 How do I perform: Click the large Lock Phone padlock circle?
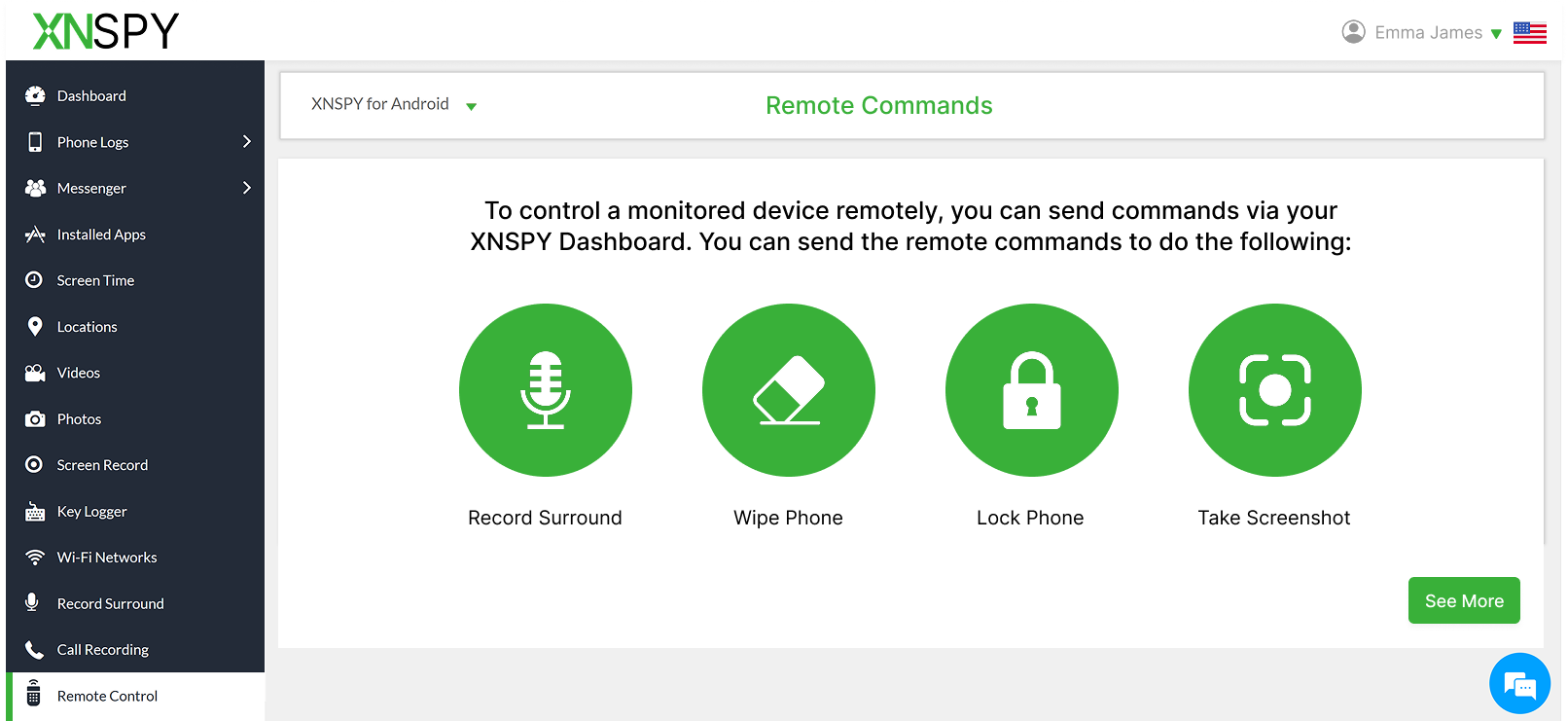tap(1032, 390)
